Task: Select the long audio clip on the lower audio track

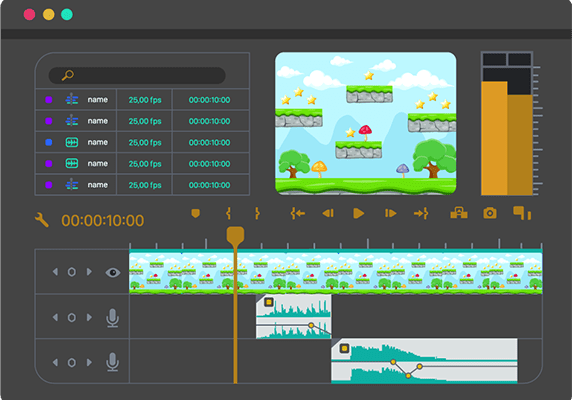Action: 424,361
